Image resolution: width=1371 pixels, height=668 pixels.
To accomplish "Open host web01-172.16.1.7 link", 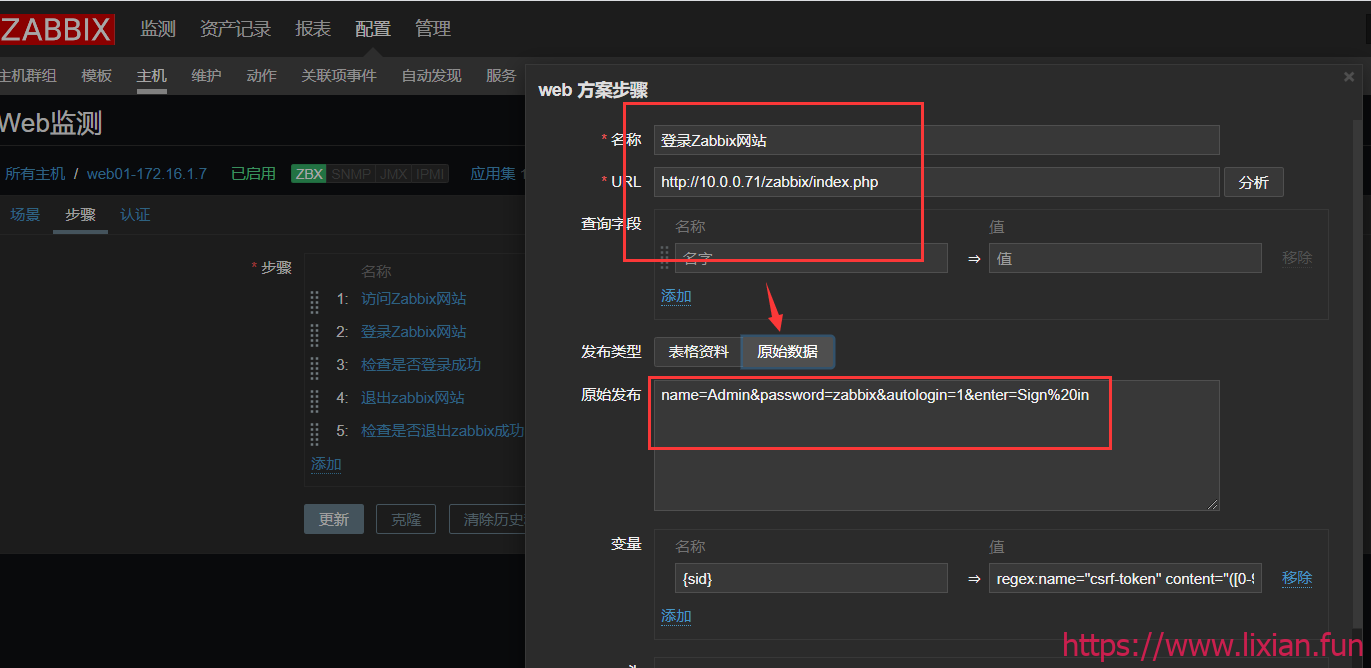I will pos(147,174).
